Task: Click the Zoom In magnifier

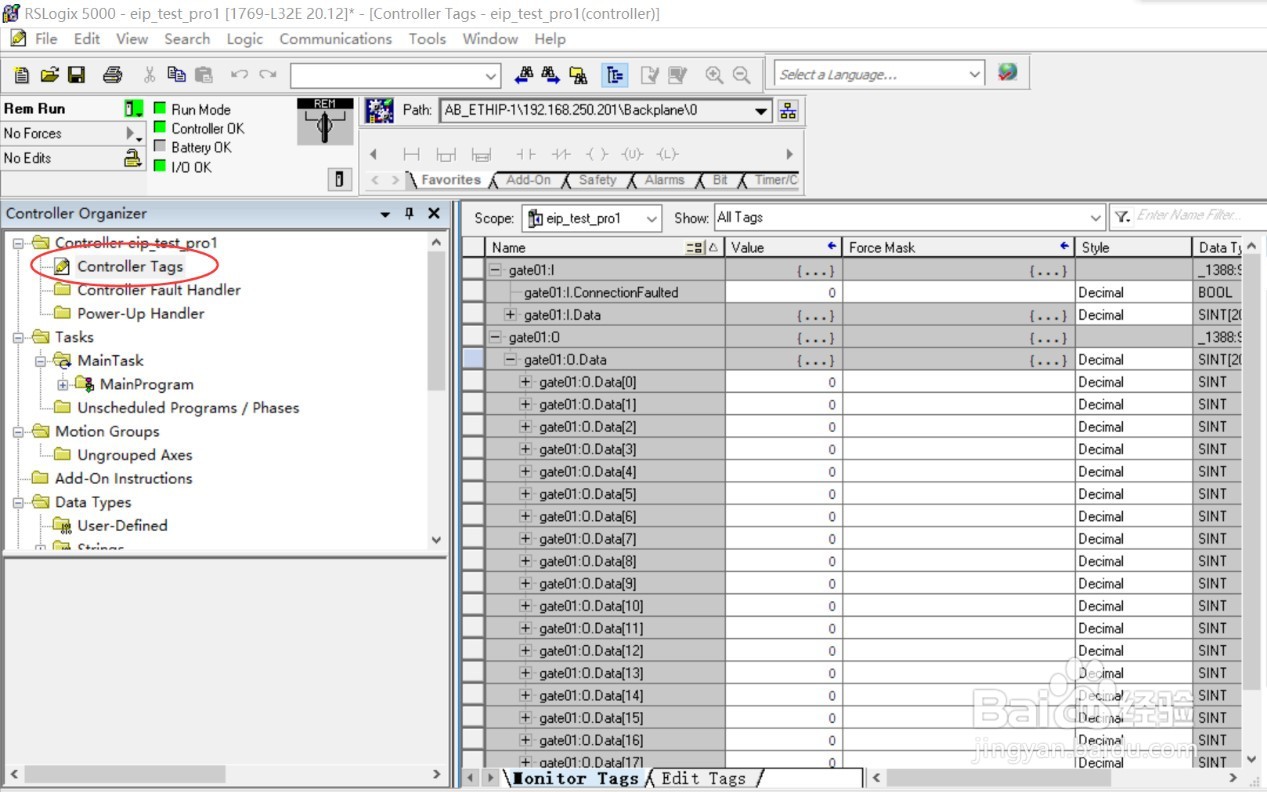Action: click(714, 75)
